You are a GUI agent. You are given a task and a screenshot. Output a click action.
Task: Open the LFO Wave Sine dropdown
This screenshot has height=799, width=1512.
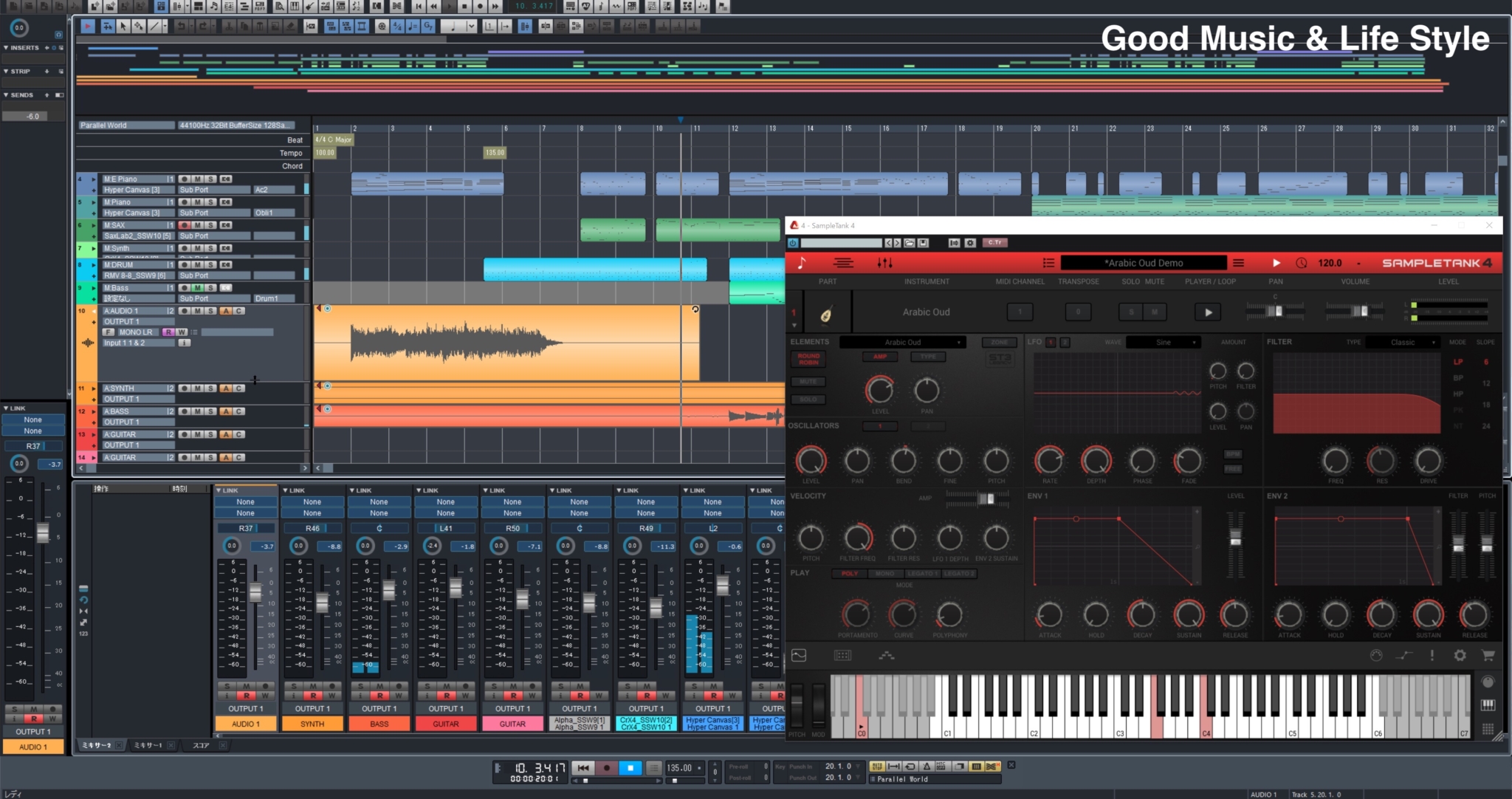pyautogui.click(x=1164, y=342)
